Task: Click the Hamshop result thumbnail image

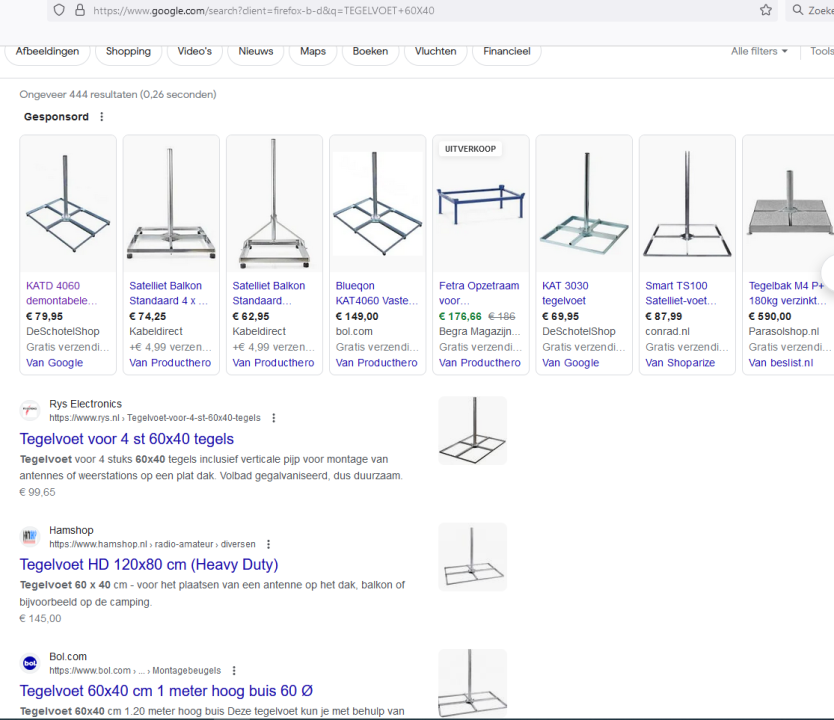Action: 472,556
